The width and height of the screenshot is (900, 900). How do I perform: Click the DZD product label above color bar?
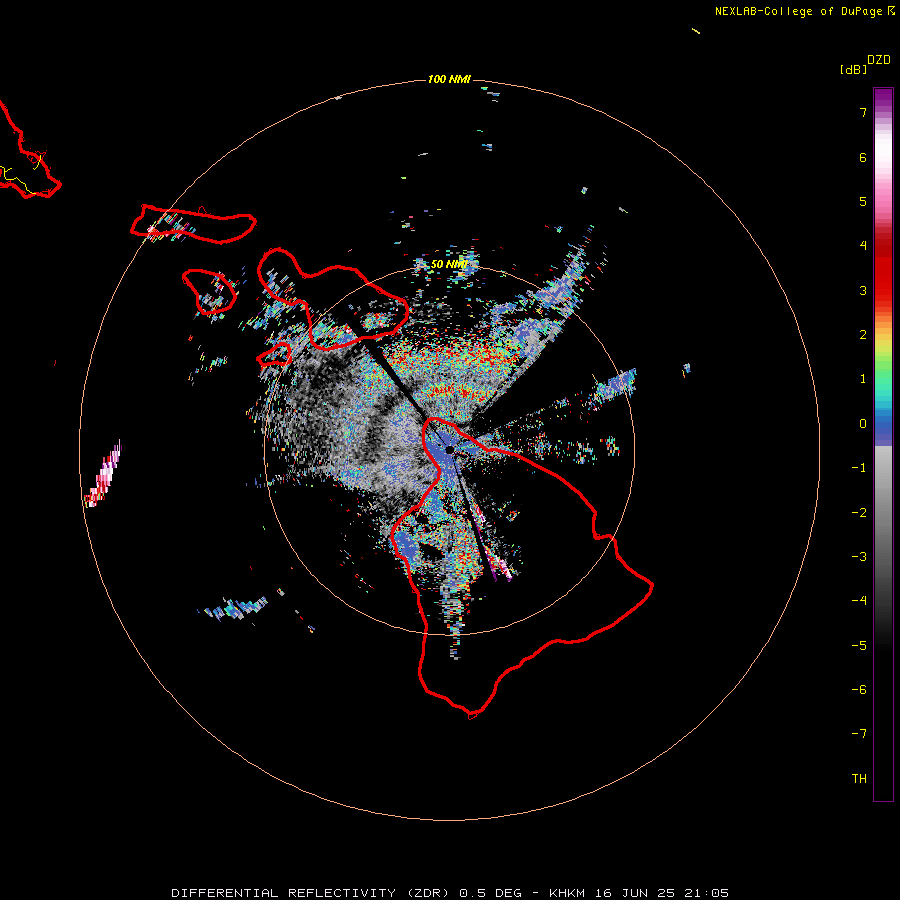click(879, 60)
